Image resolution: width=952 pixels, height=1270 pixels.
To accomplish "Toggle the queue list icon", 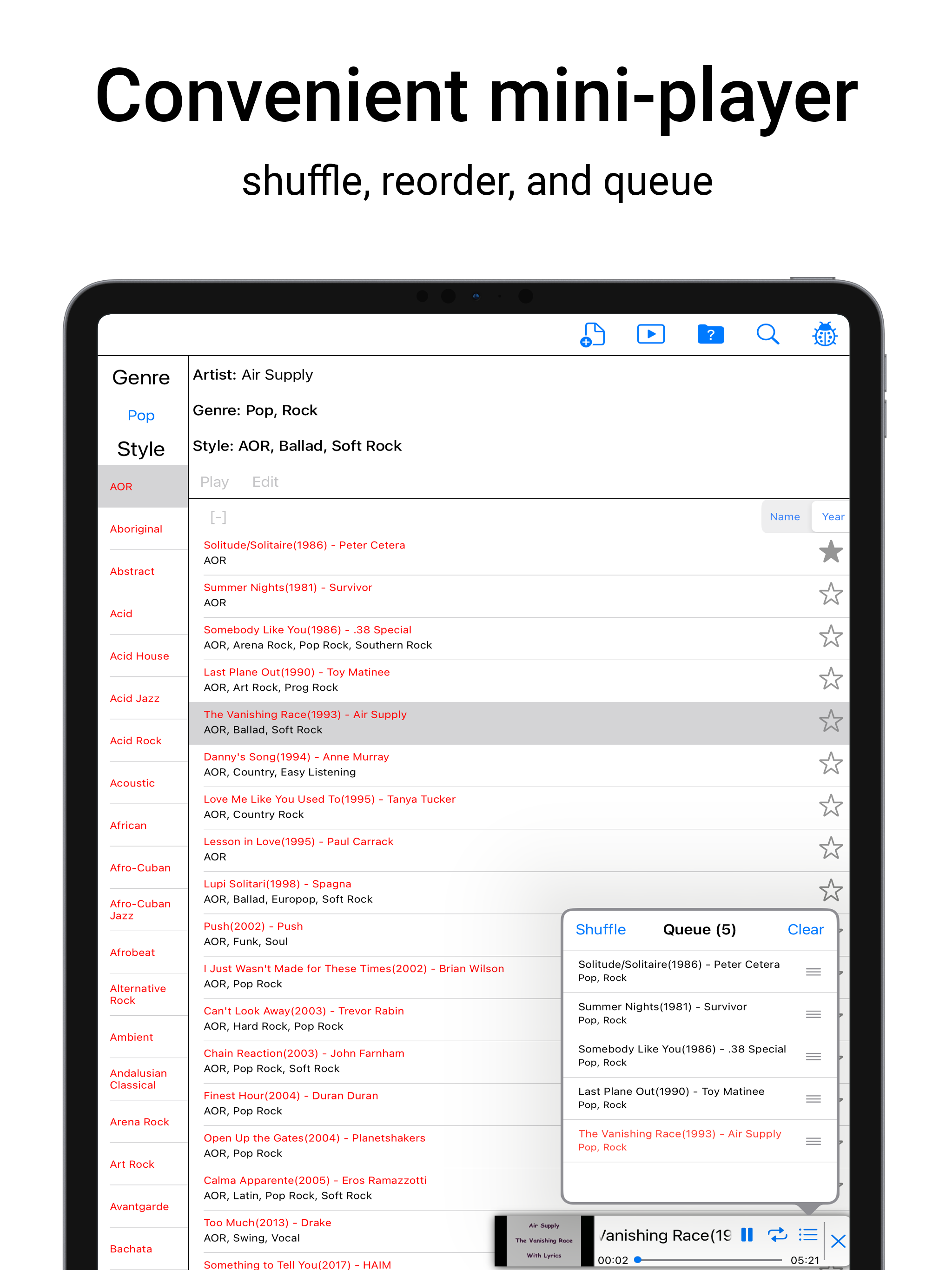I will pos(808,1235).
